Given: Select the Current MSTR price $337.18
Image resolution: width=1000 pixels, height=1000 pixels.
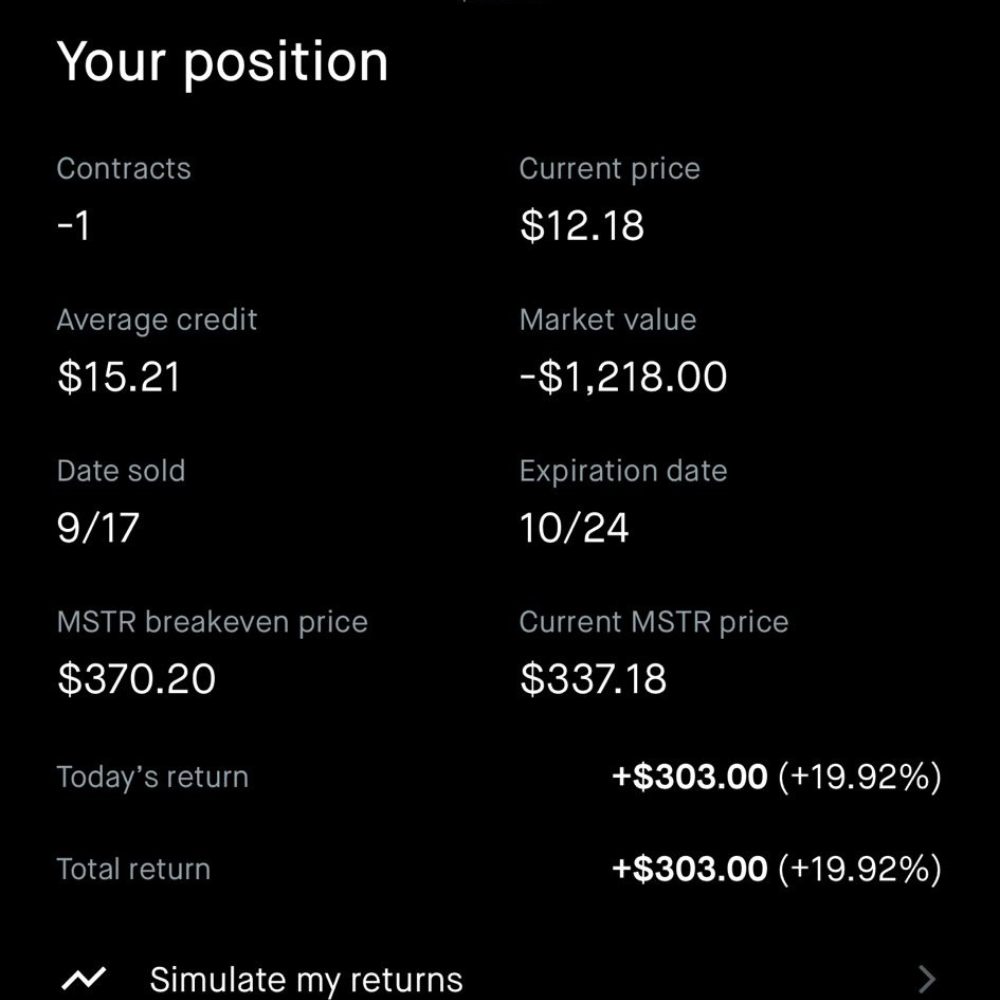Looking at the screenshot, I should (x=593, y=680).
